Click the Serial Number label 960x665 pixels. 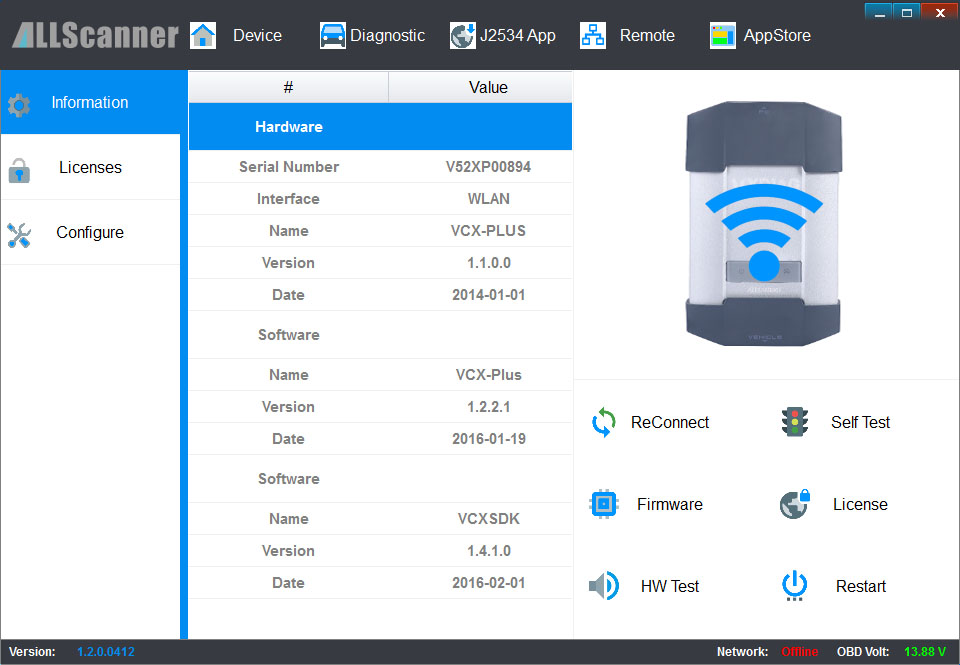tap(288, 167)
